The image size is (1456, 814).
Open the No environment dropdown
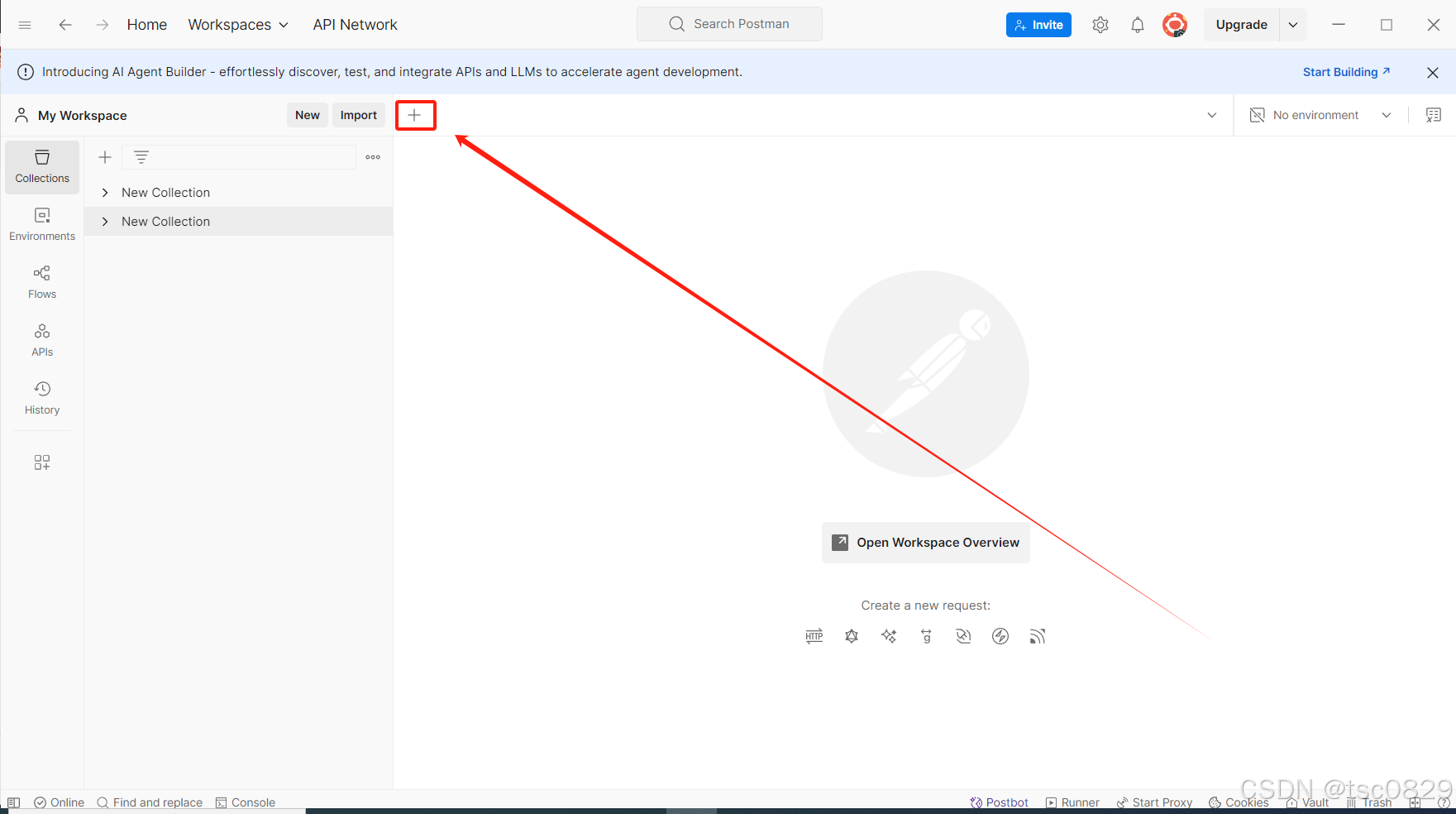pos(1321,115)
